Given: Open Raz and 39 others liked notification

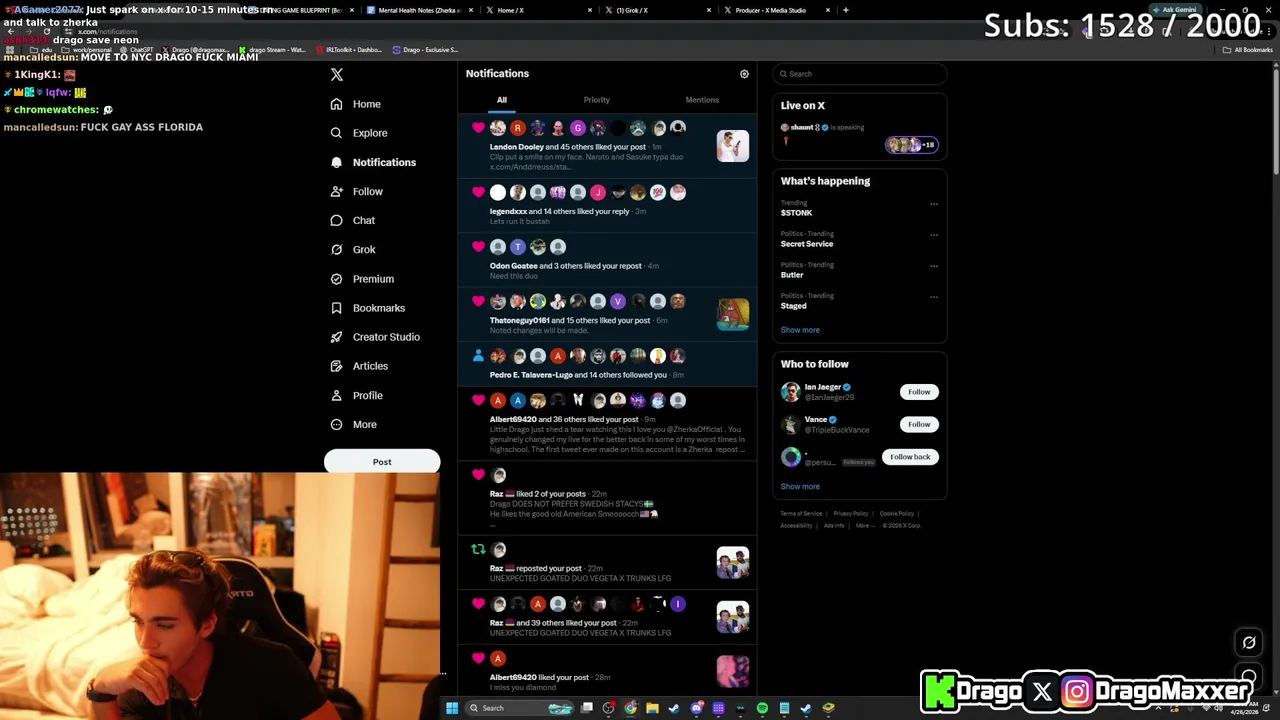Looking at the screenshot, I should pyautogui.click(x=608, y=618).
